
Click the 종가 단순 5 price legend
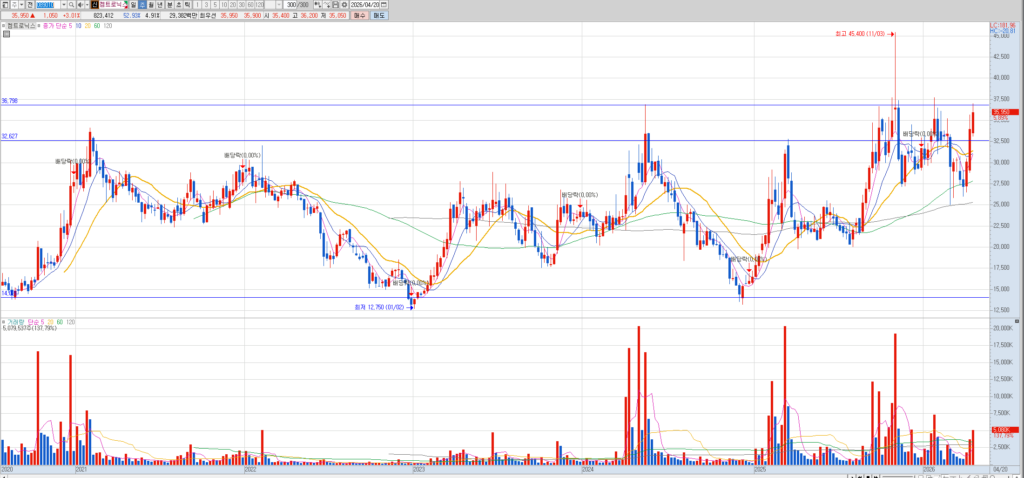pos(57,25)
